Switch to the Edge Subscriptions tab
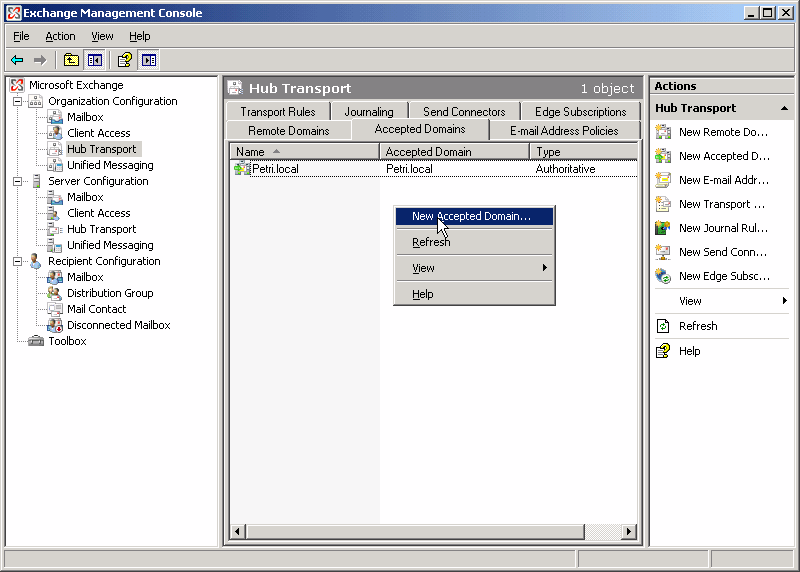Screen dimensions: 800x572 coord(581,112)
